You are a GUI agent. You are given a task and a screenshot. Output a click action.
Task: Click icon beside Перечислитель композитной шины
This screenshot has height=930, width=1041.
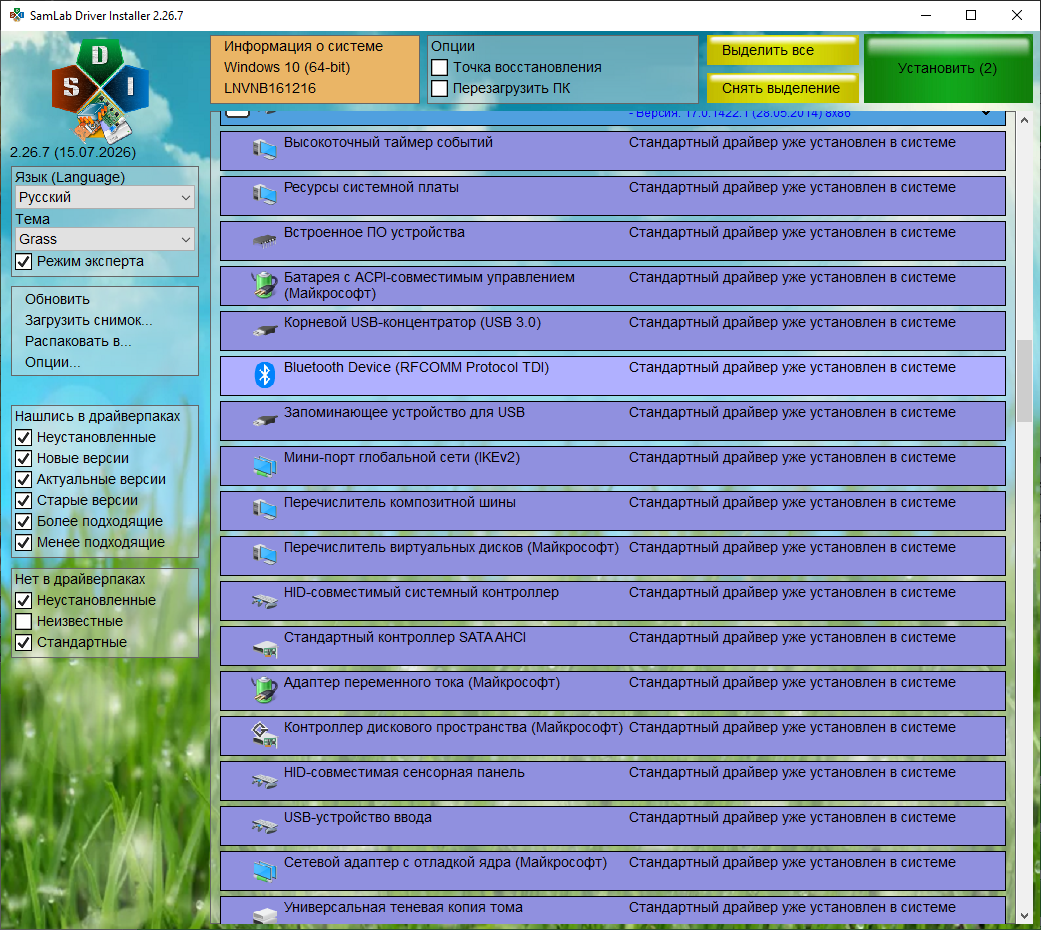pos(264,510)
